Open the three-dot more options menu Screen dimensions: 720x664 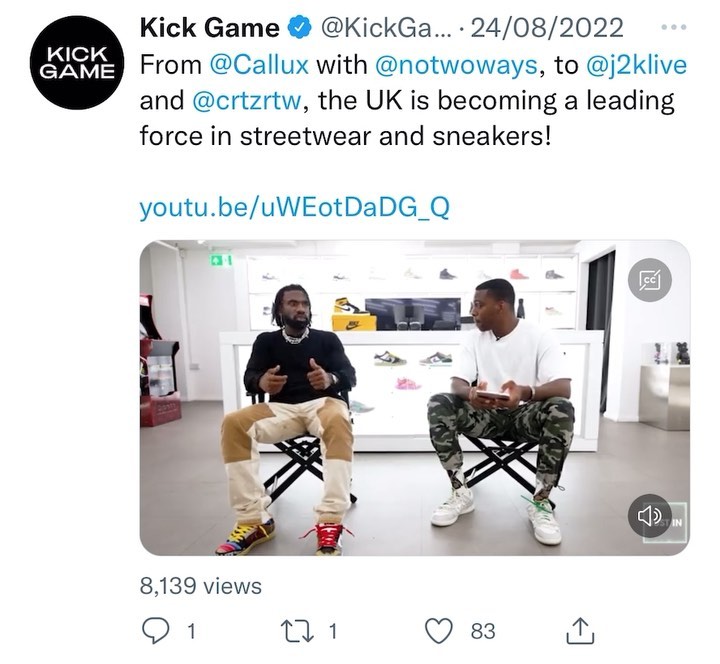[674, 28]
